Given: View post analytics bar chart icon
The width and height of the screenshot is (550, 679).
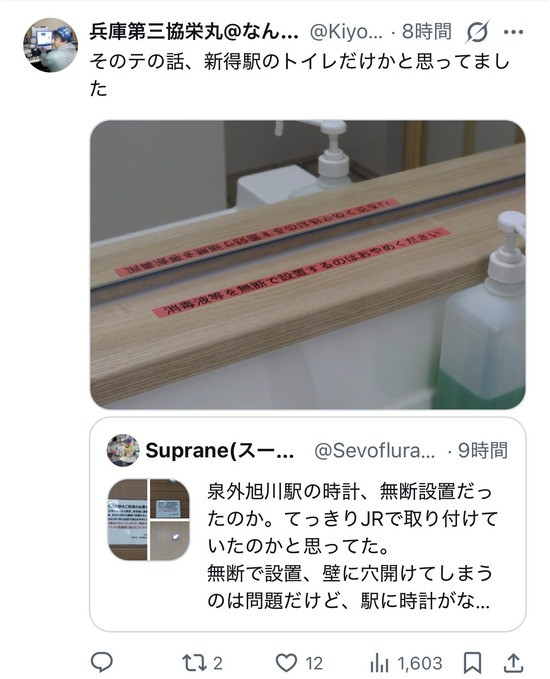Looking at the screenshot, I should coord(379,663).
